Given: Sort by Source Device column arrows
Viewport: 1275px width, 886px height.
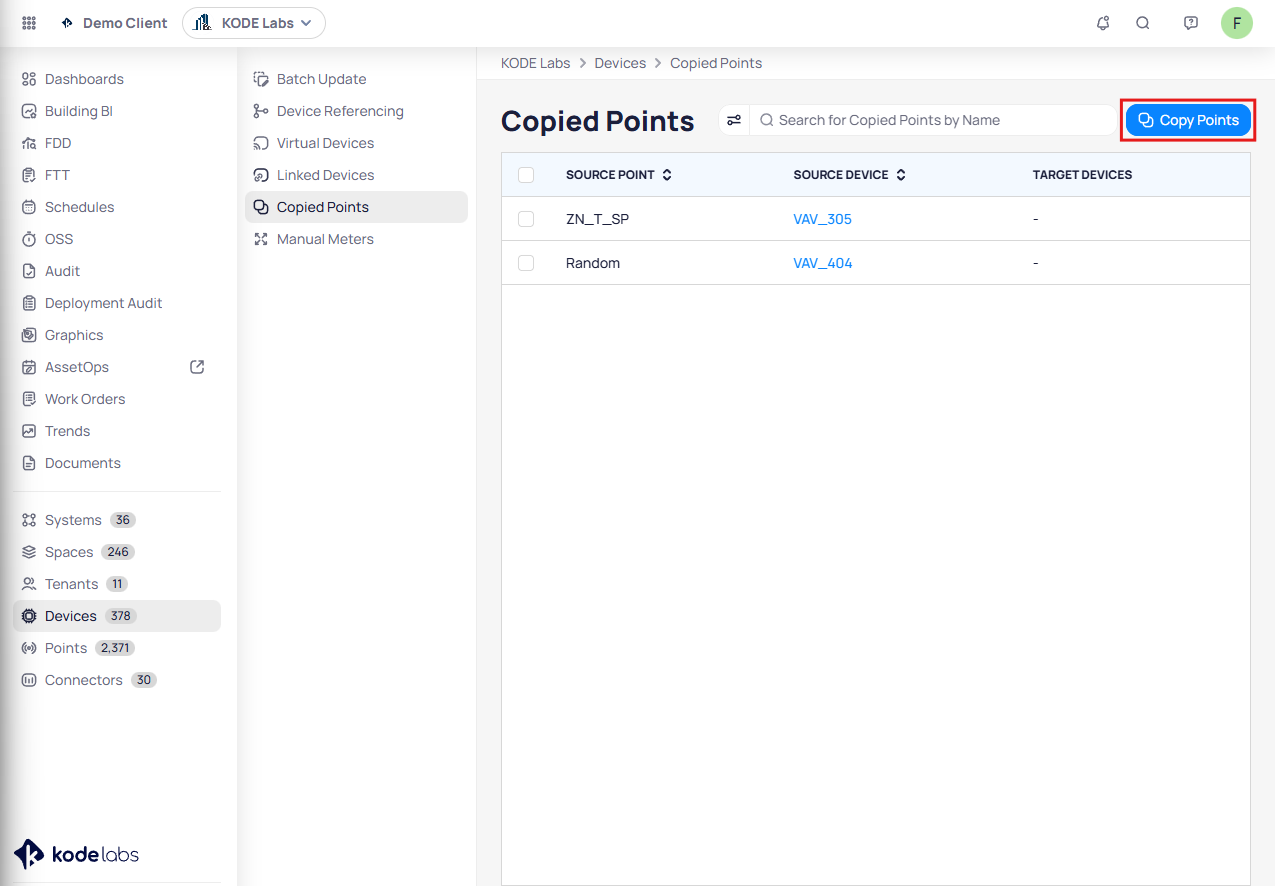Looking at the screenshot, I should point(900,175).
